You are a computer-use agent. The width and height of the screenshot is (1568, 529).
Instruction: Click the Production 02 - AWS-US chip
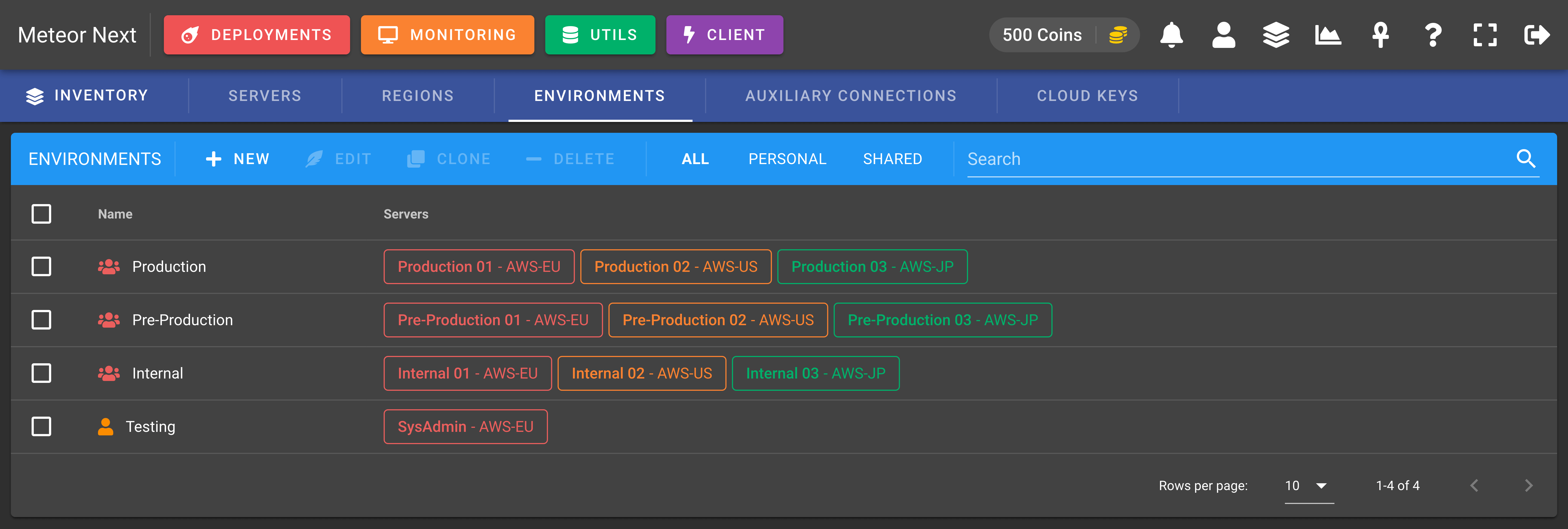pos(676,267)
